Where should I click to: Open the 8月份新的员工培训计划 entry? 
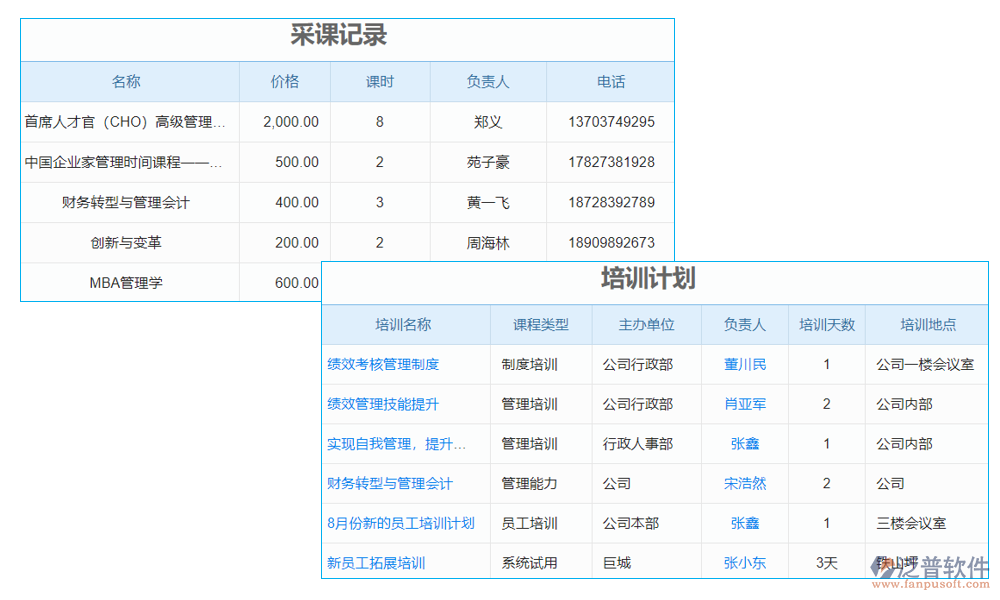(x=398, y=523)
